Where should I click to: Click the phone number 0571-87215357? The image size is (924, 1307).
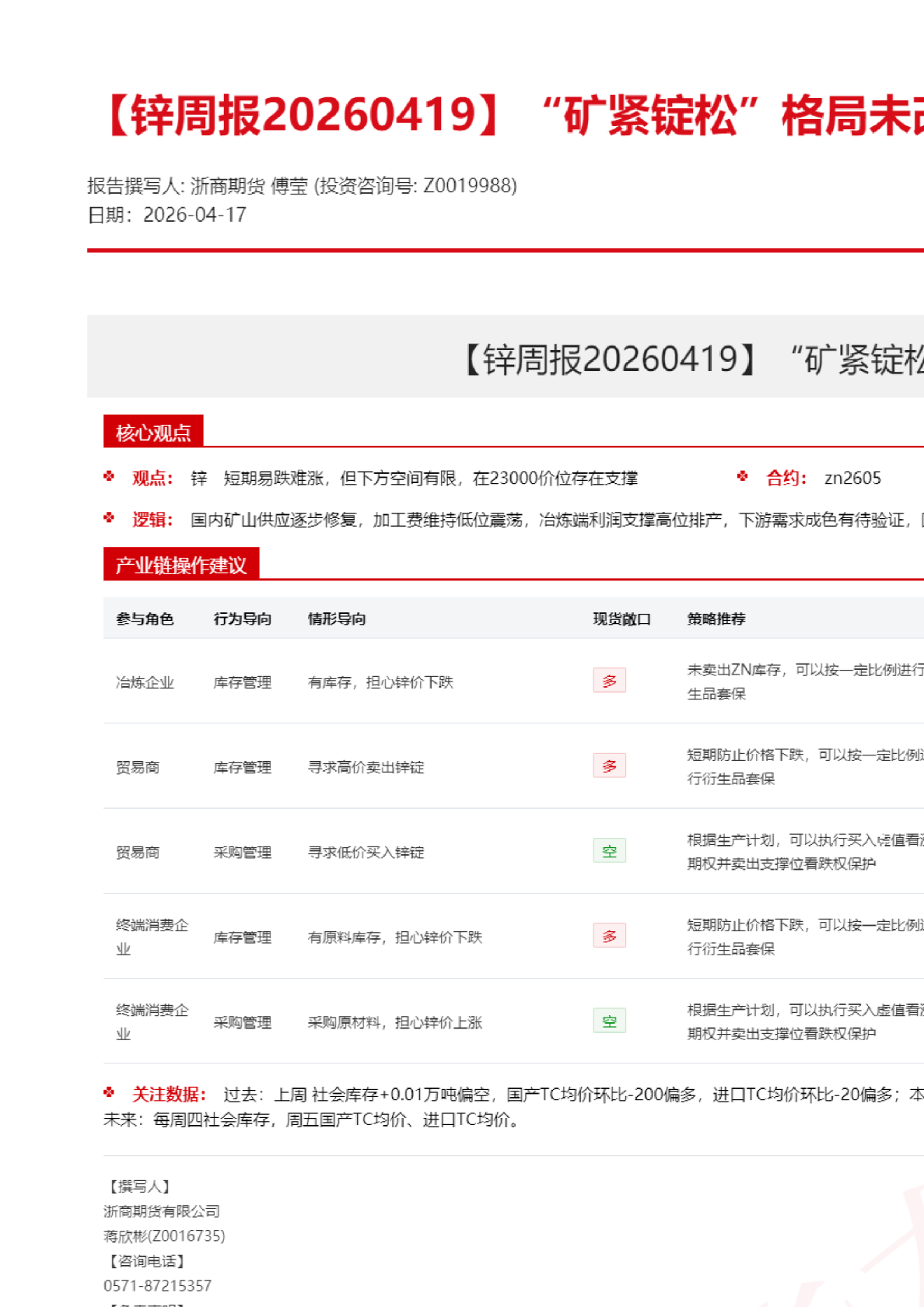tap(157, 1286)
